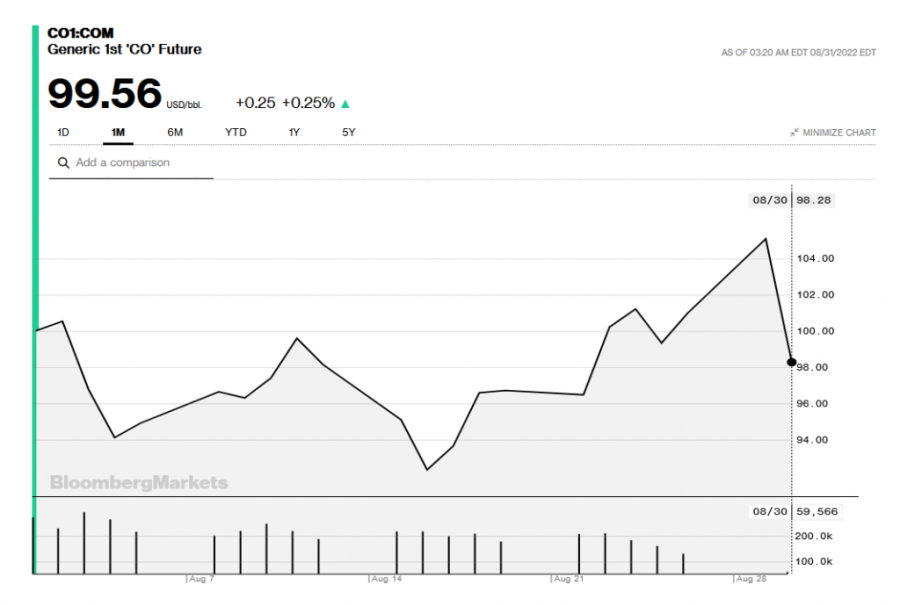
Task: Select the 1M time range tab
Action: point(118,132)
